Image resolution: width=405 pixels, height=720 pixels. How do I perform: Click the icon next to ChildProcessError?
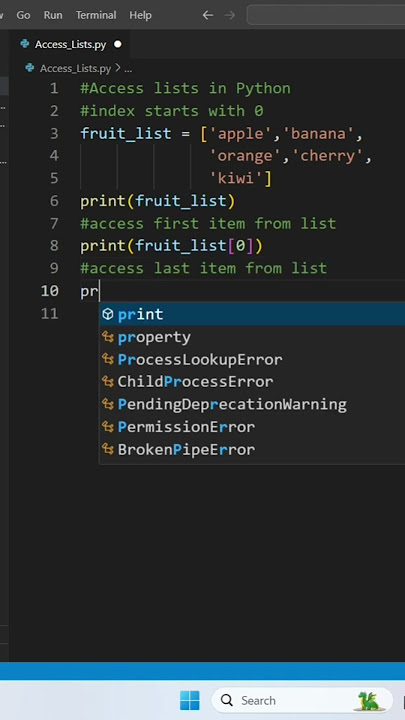(x=108, y=382)
